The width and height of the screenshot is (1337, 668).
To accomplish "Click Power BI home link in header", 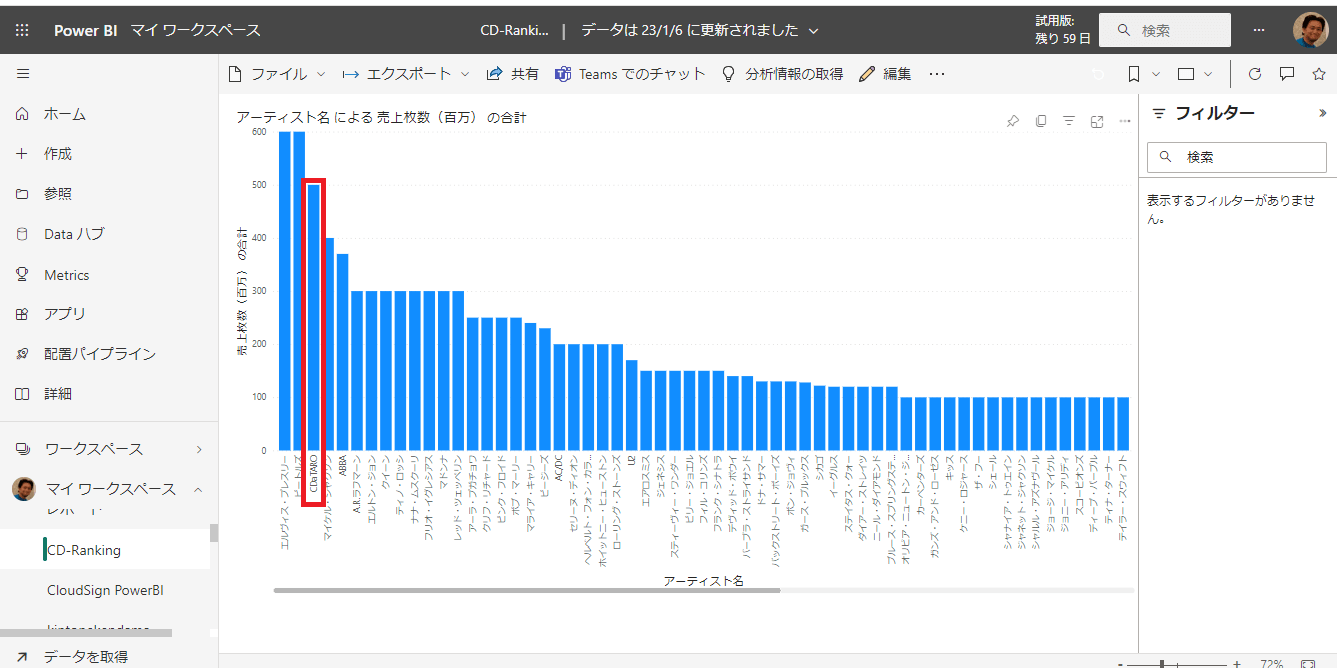I will (x=85, y=30).
